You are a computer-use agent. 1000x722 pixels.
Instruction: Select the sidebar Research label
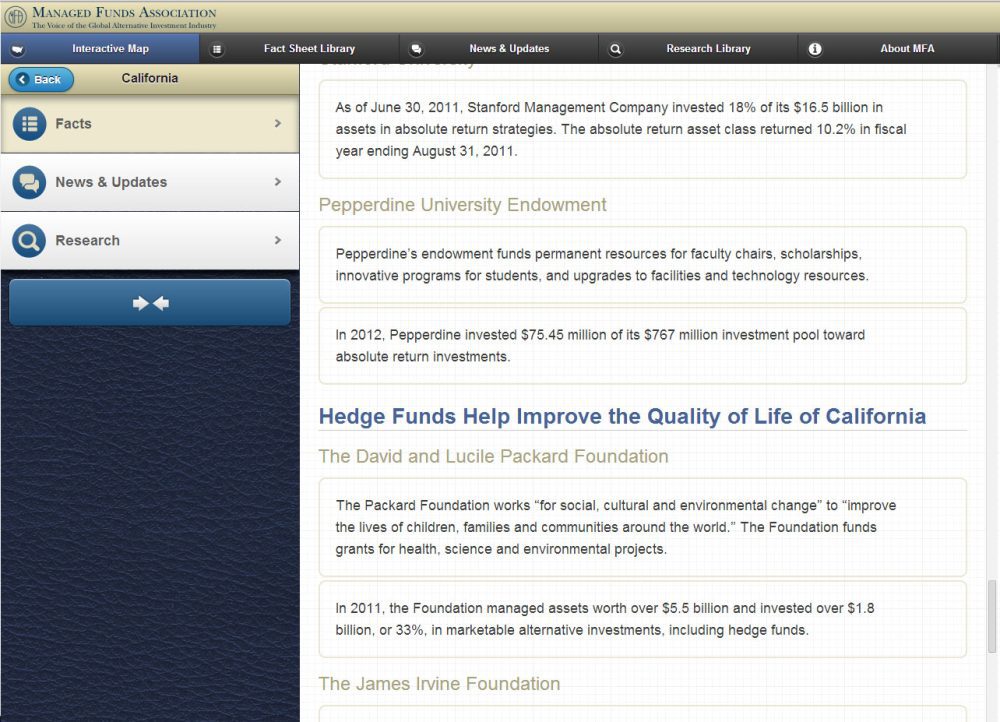pos(87,240)
